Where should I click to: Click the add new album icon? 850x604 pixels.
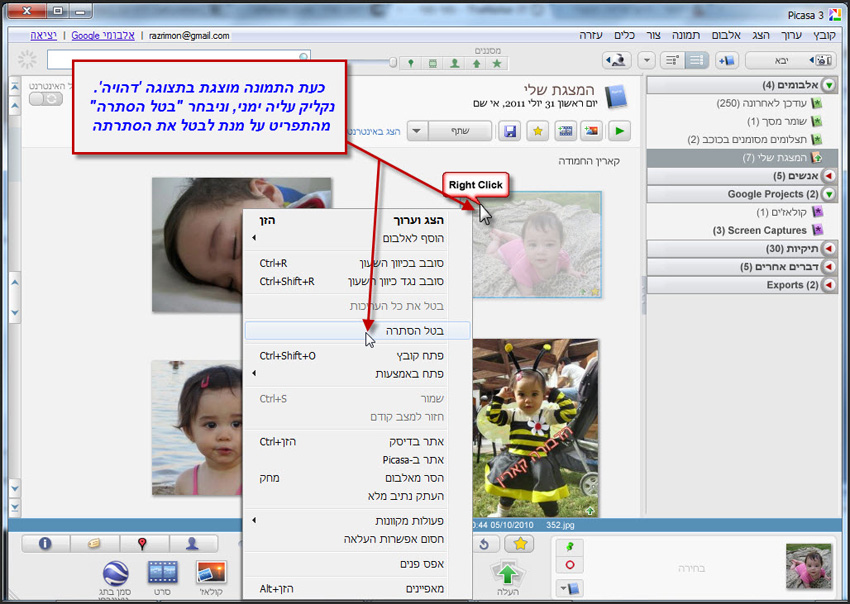(x=727, y=60)
